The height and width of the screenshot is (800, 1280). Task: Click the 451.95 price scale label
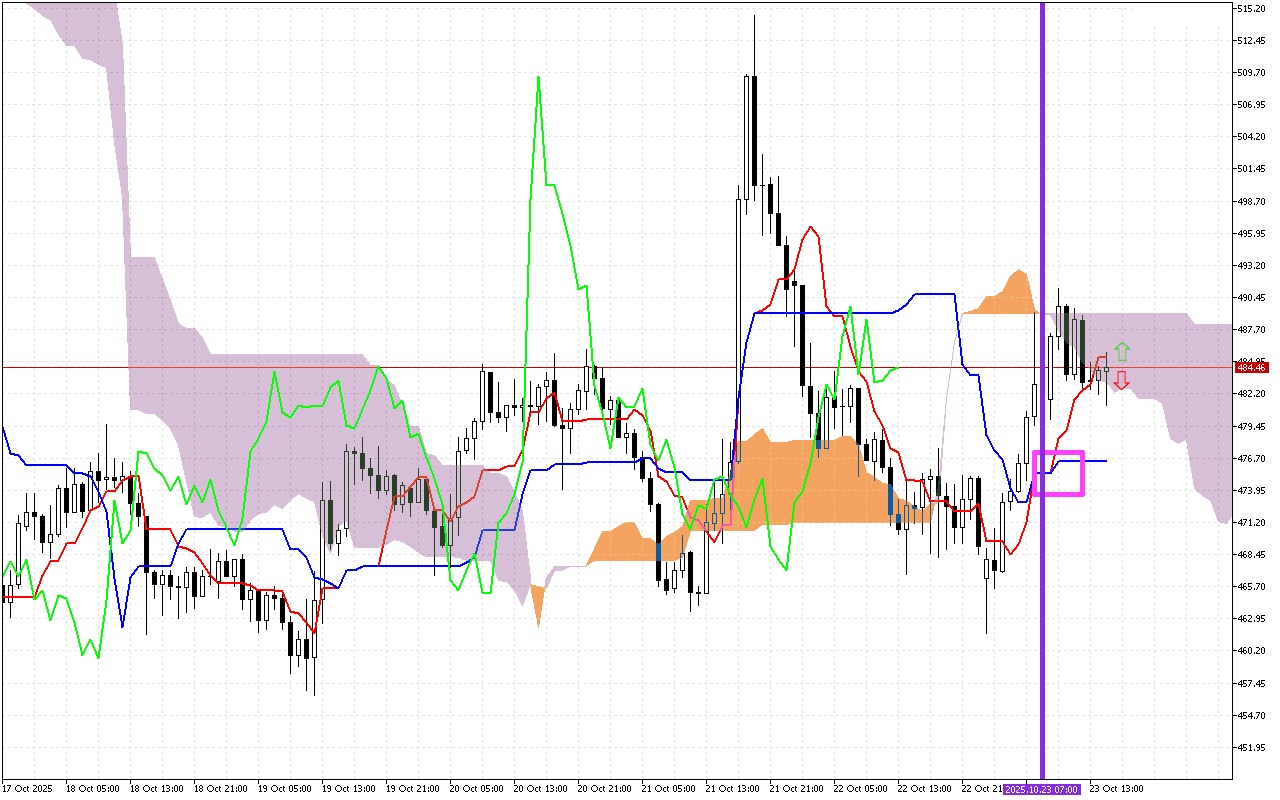(1252, 747)
